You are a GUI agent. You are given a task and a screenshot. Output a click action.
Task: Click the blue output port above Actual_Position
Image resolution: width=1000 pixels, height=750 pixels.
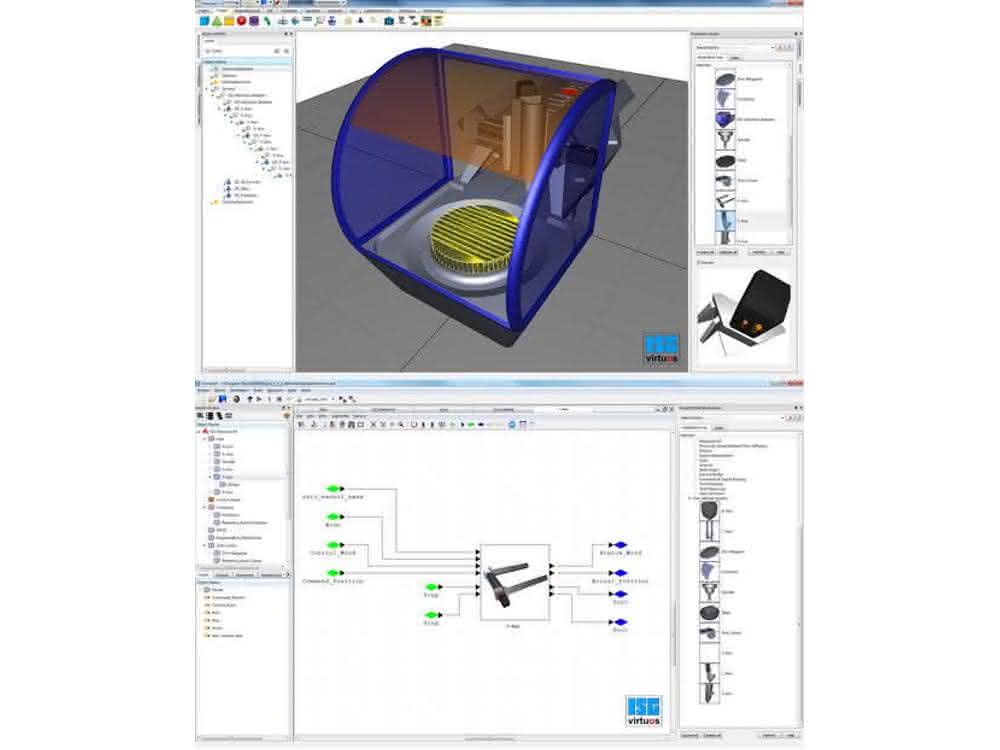pos(619,573)
